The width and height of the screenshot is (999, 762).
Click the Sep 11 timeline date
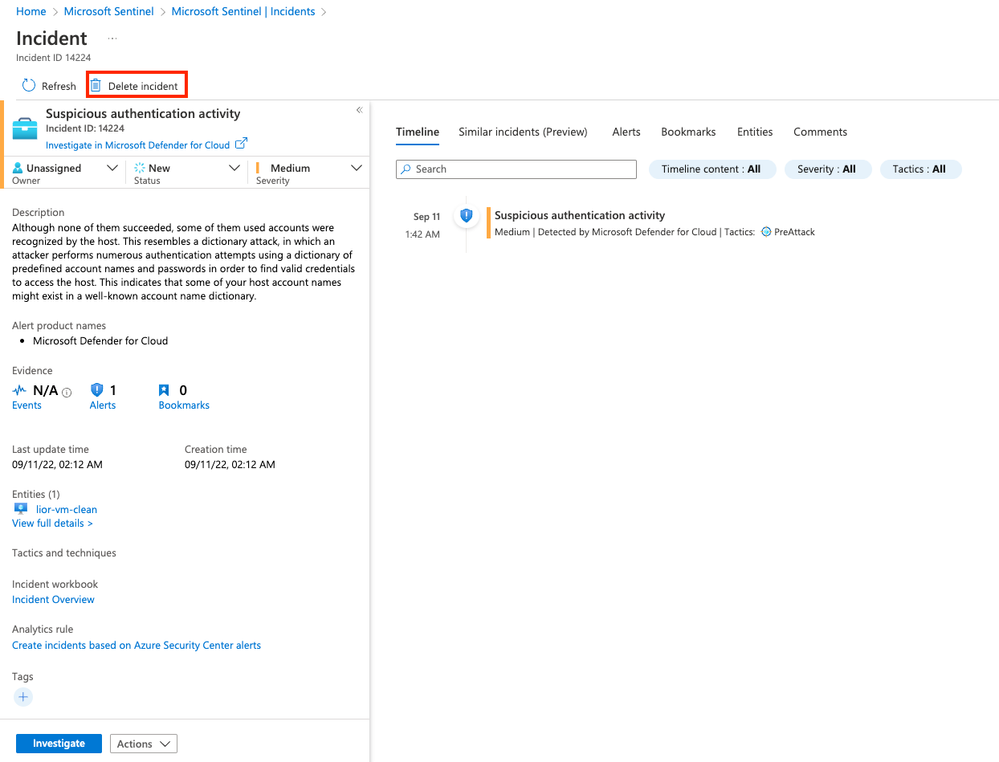(427, 217)
